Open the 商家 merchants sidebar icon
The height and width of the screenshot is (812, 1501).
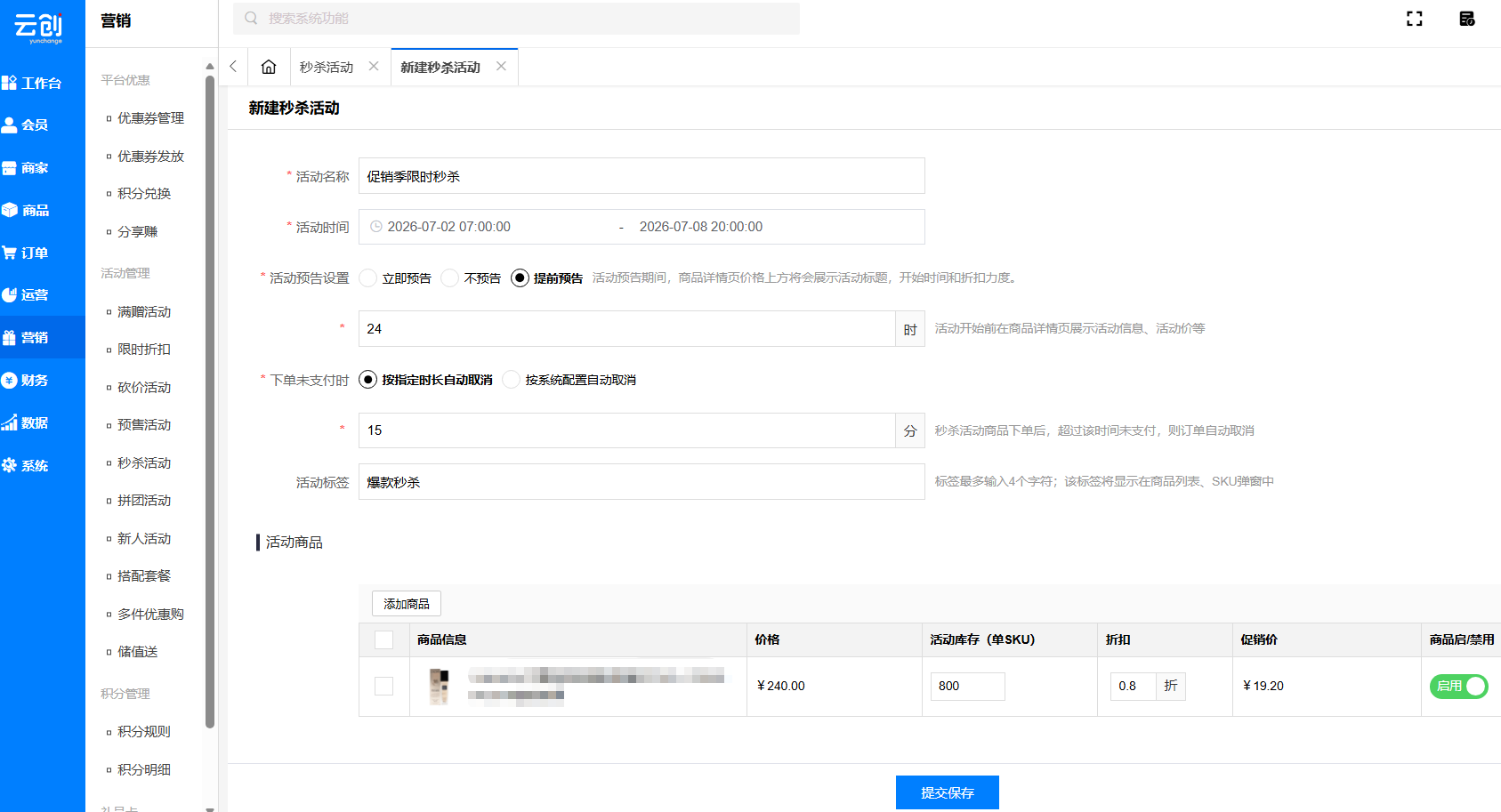pos(9,168)
